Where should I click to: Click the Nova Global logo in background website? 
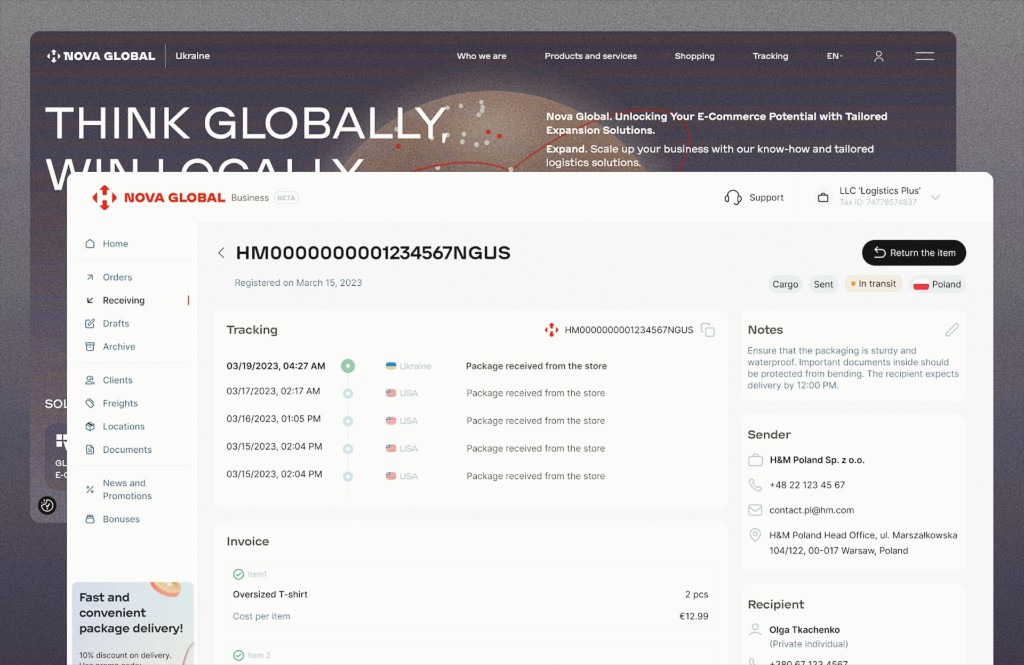(x=101, y=56)
